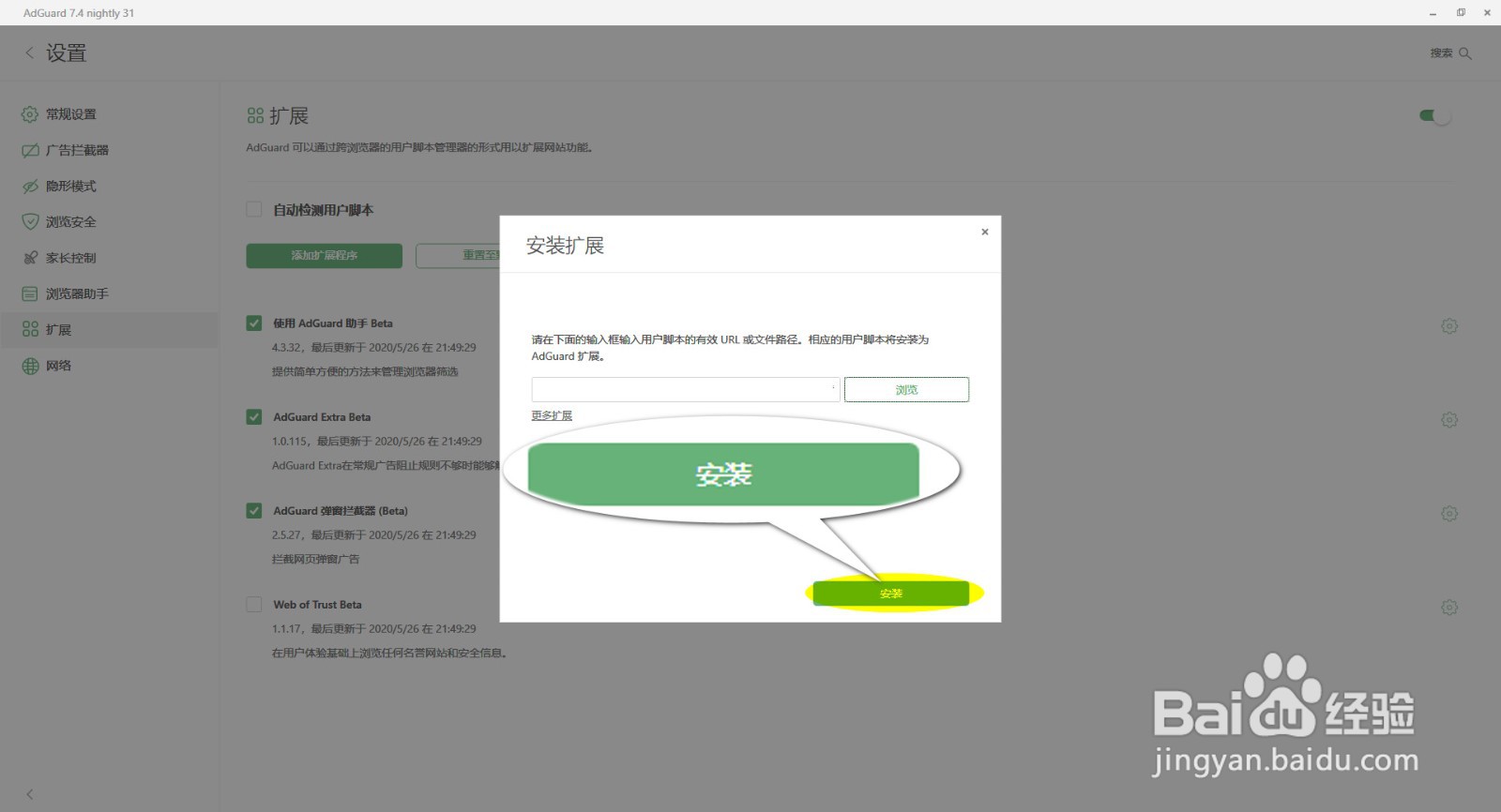The height and width of the screenshot is (812, 1501).
Task: Open settings gear for AdGuard 助手 Beta
Action: 1449,326
